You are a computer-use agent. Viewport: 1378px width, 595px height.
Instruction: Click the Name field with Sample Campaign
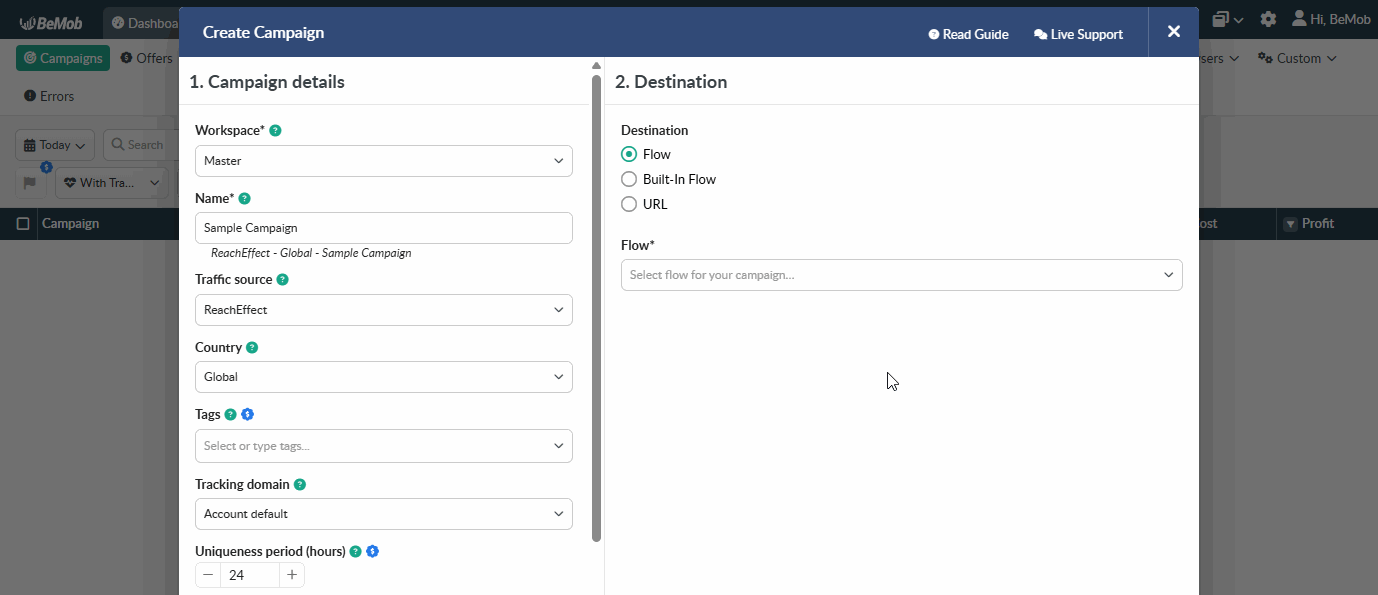click(x=384, y=228)
